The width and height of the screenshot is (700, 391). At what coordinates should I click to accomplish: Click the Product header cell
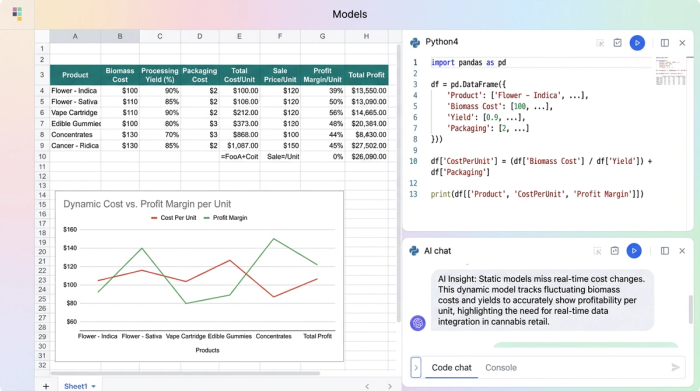[x=75, y=75]
